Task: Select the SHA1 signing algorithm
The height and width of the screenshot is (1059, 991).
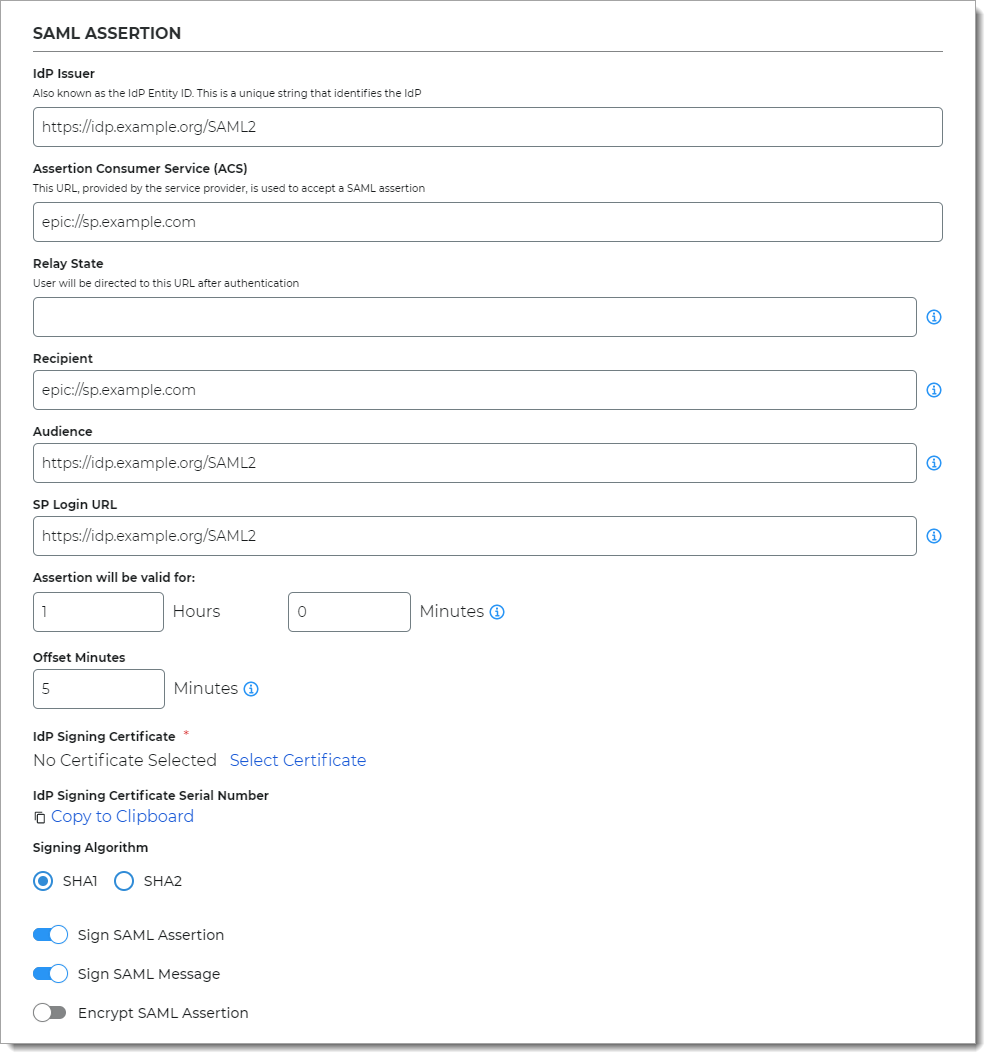Action: click(x=42, y=881)
